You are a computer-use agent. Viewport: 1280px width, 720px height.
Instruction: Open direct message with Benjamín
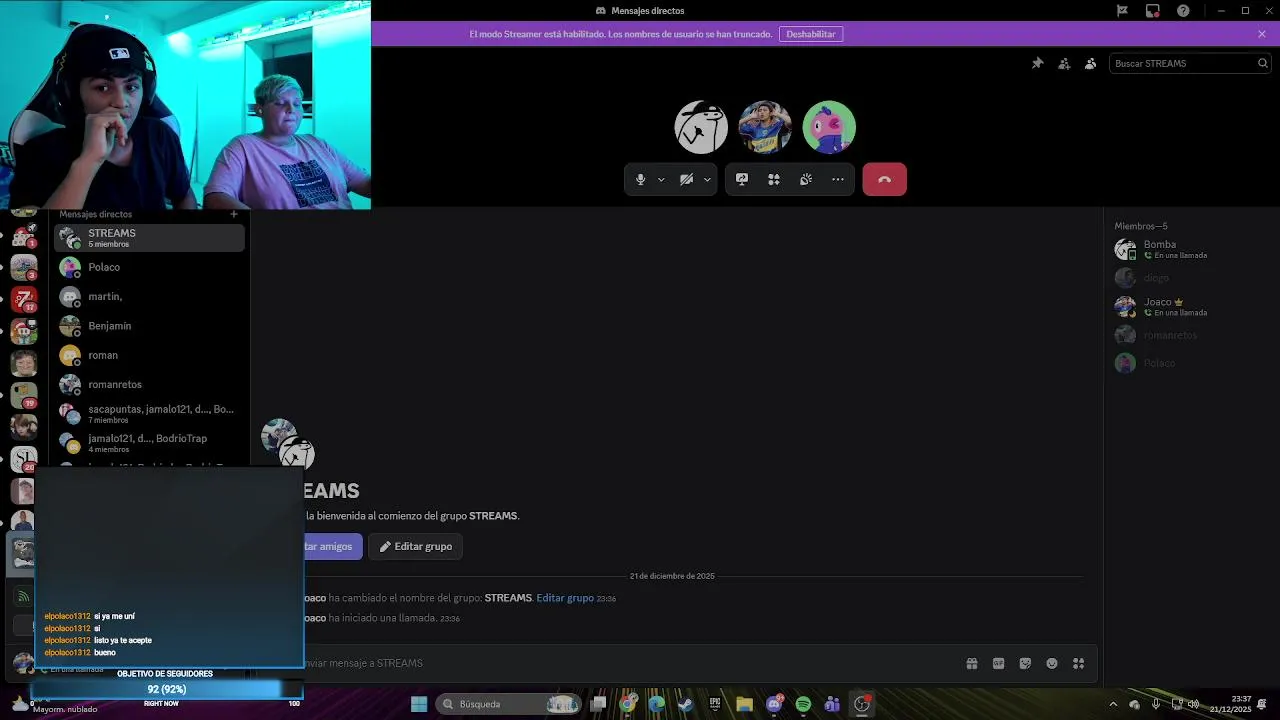149,326
